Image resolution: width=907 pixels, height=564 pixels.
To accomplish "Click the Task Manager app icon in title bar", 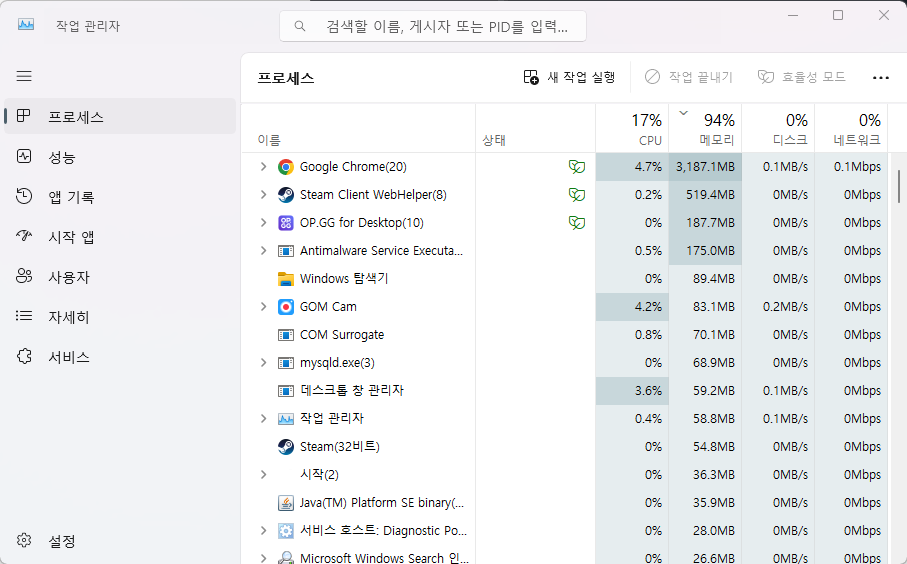I will click(26, 25).
